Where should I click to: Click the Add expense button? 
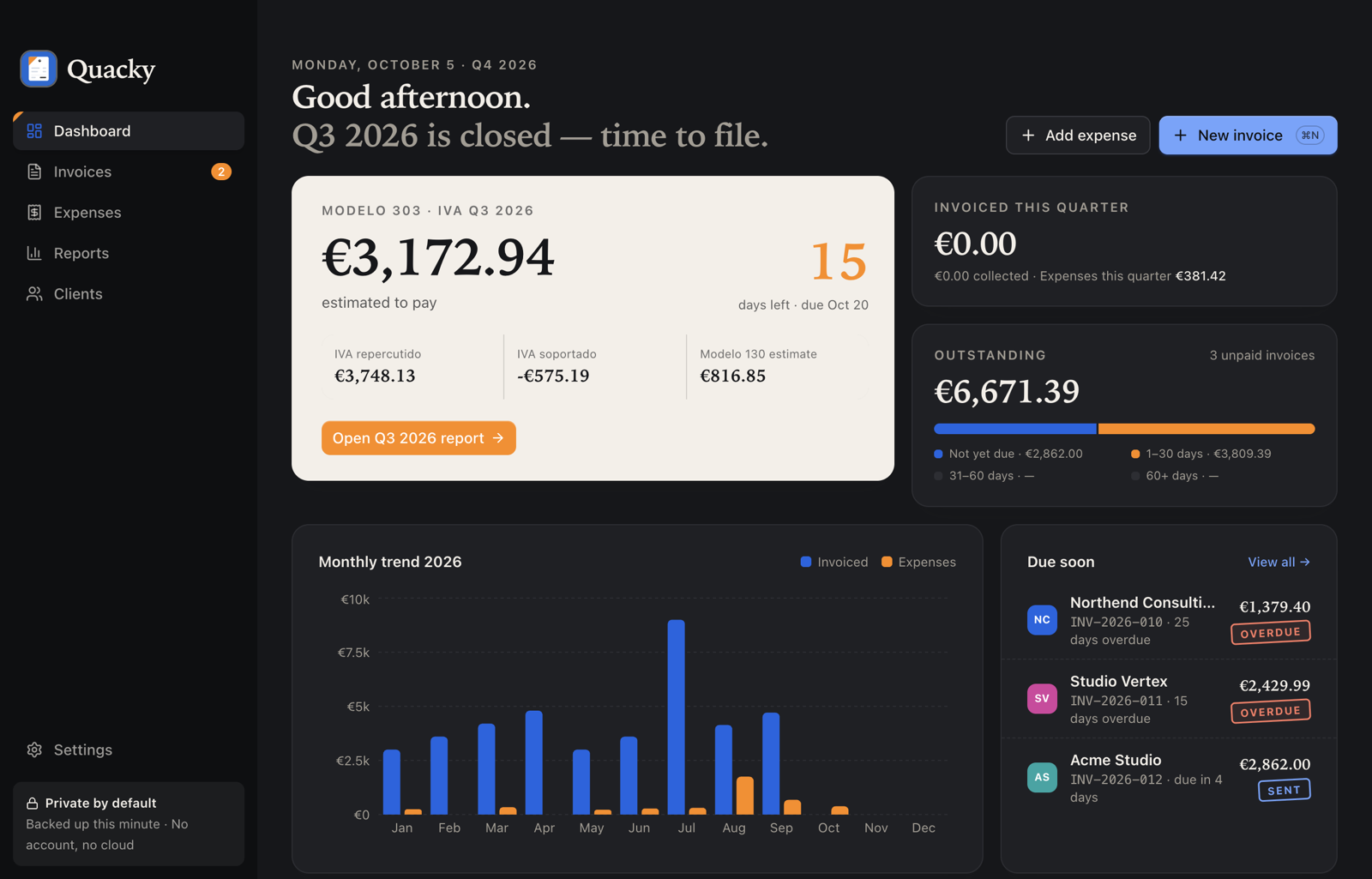[1078, 135]
